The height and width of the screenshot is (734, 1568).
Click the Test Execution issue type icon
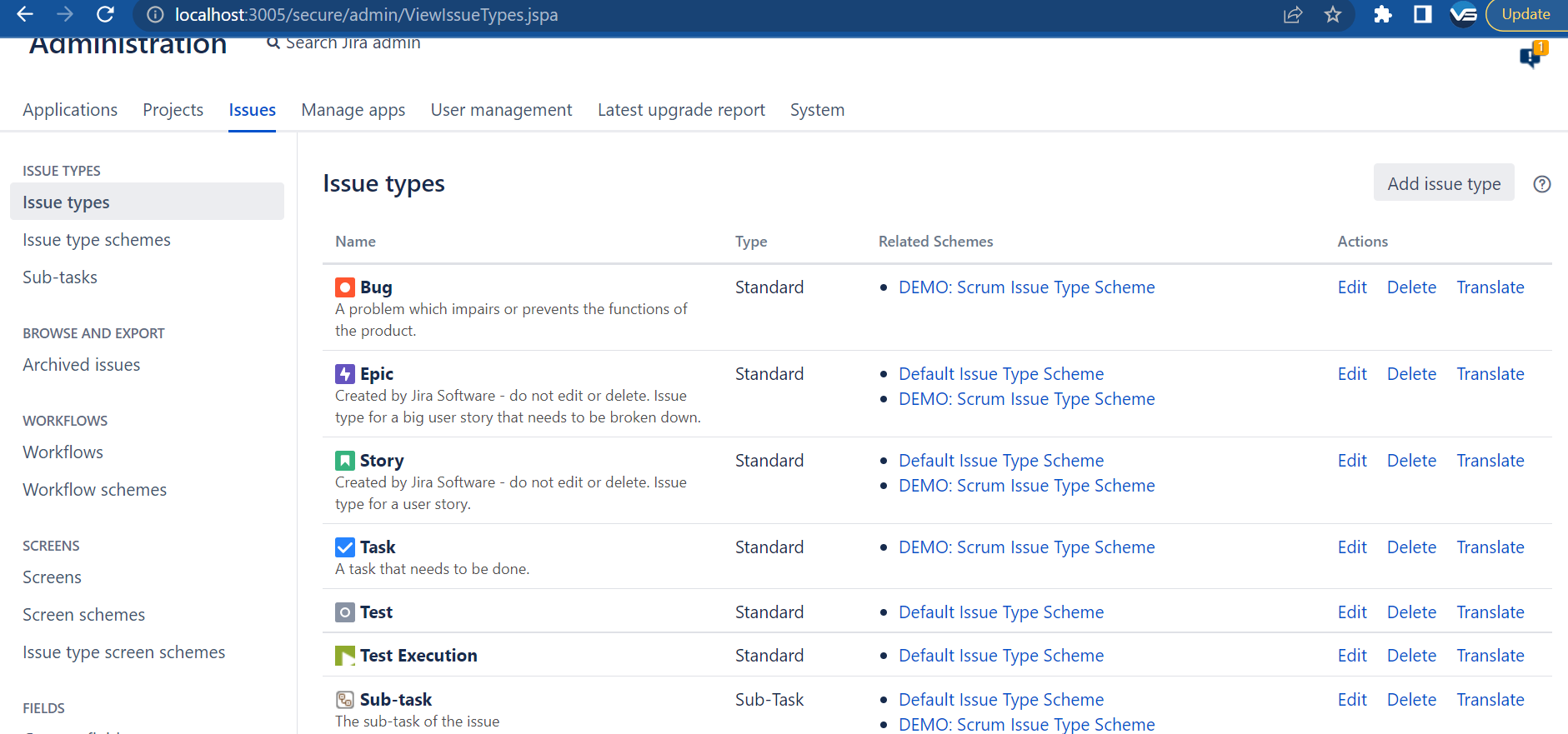point(344,656)
